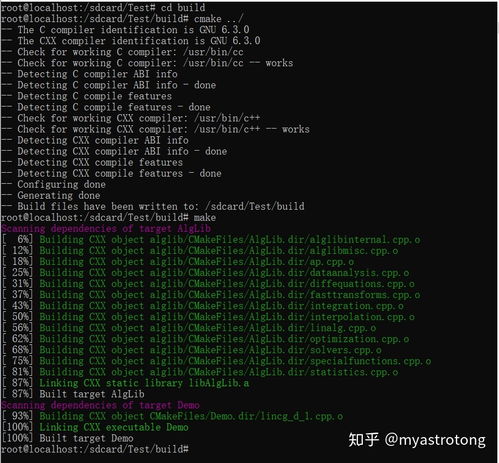The image size is (499, 463).
Task: Click the 75% specialfunctions.cpp.o build line
Action: pyautogui.click(x=216, y=361)
